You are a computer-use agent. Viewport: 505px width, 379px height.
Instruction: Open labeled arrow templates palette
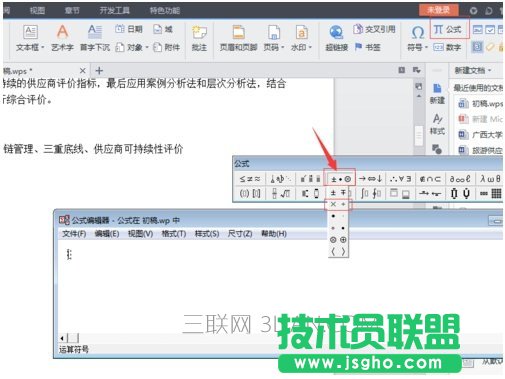click(430, 193)
